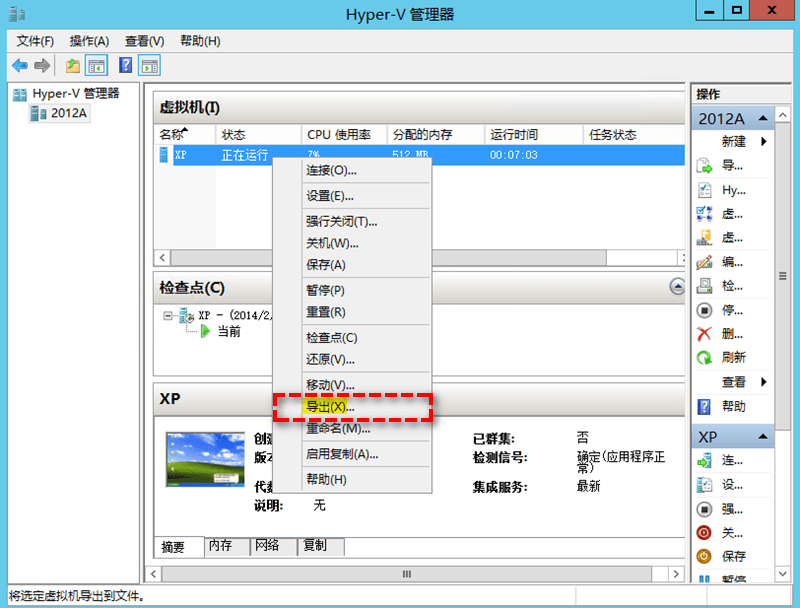800x608 pixels.
Task: Collapse the 检查点 section with round chevron
Action: click(677, 287)
